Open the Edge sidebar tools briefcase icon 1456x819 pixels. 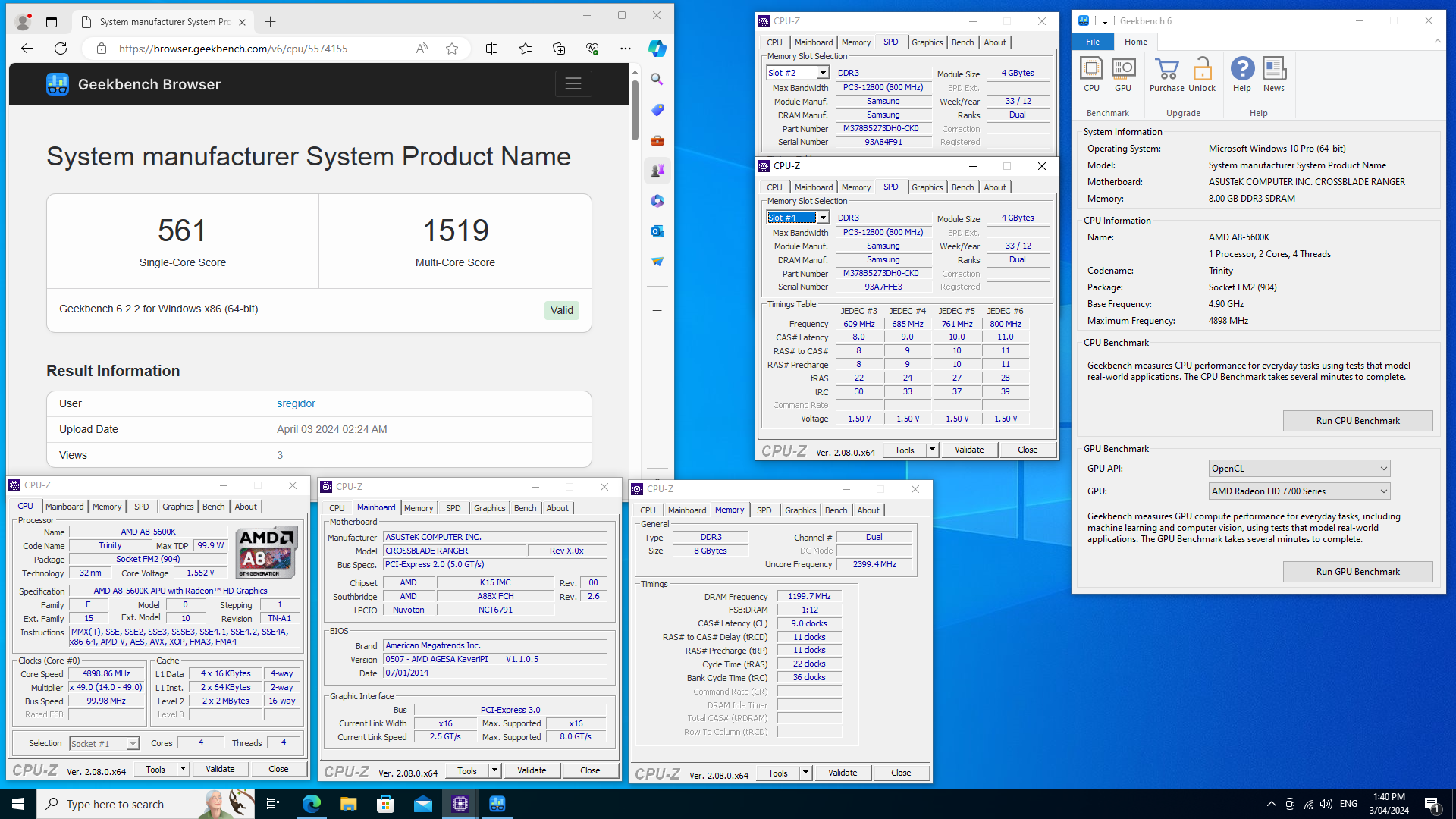point(657,140)
